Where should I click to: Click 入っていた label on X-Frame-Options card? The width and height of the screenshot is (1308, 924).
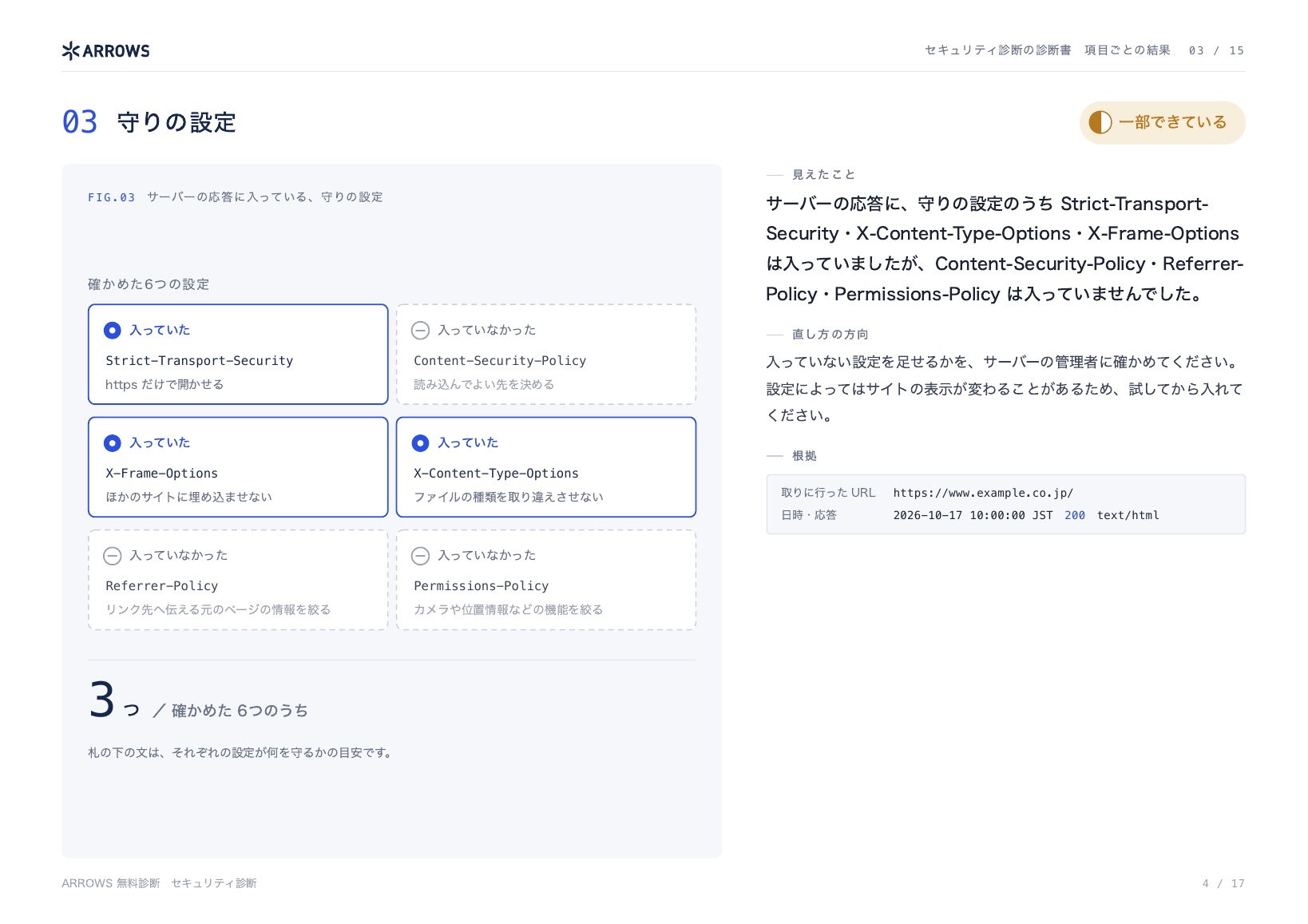point(160,442)
